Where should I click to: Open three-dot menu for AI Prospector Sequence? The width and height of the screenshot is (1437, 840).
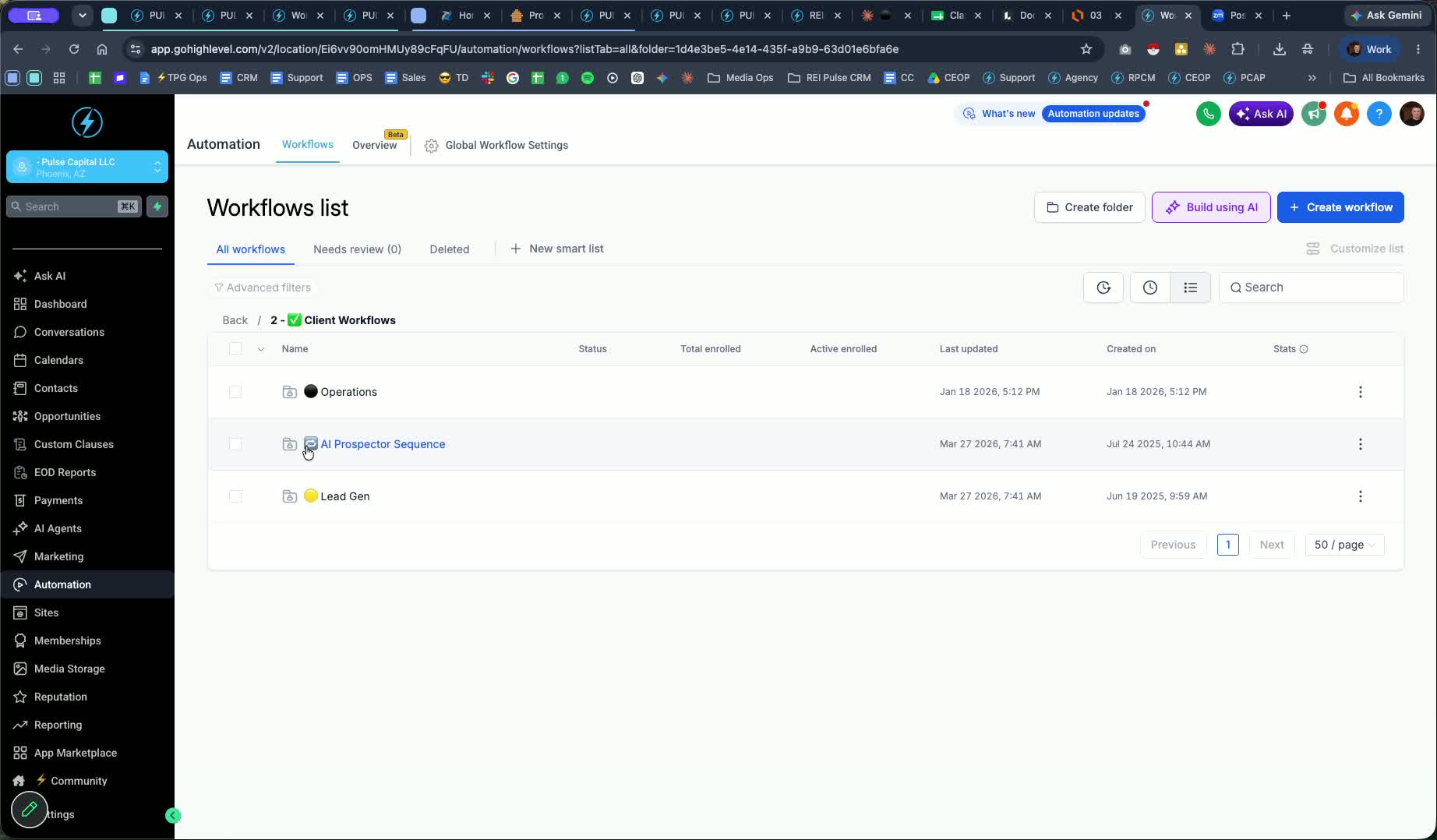1361,444
